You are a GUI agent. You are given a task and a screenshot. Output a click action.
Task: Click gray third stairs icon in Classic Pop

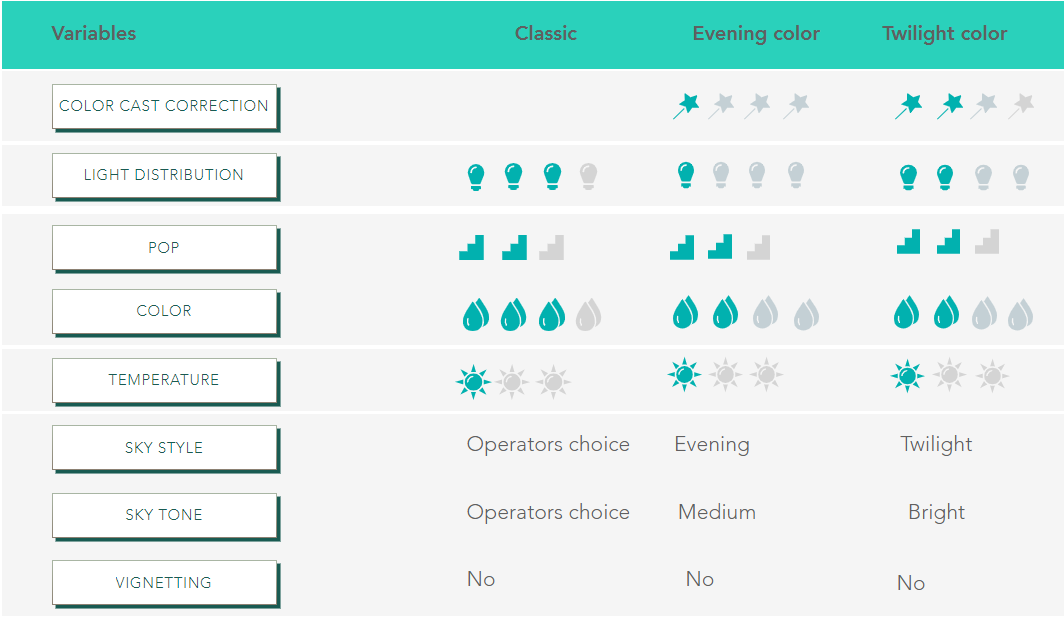click(552, 247)
